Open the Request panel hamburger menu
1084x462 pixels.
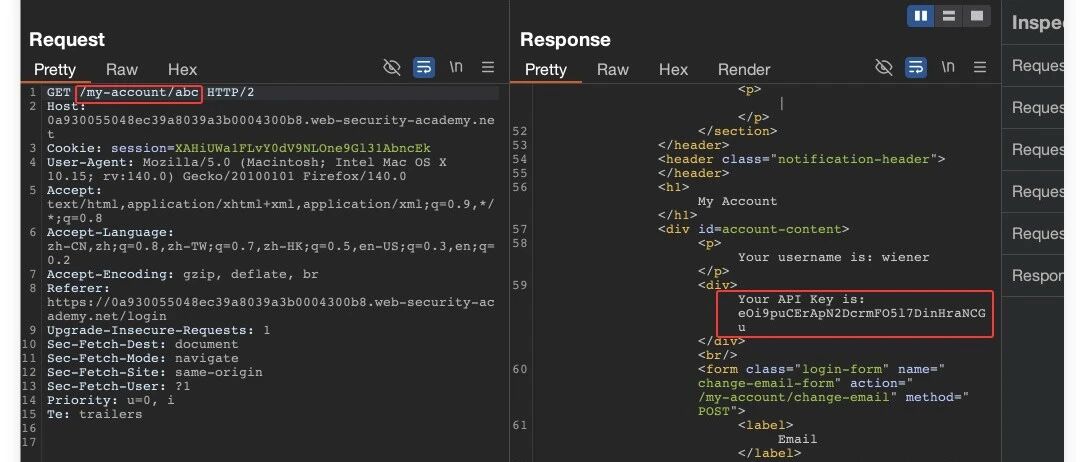click(488, 67)
